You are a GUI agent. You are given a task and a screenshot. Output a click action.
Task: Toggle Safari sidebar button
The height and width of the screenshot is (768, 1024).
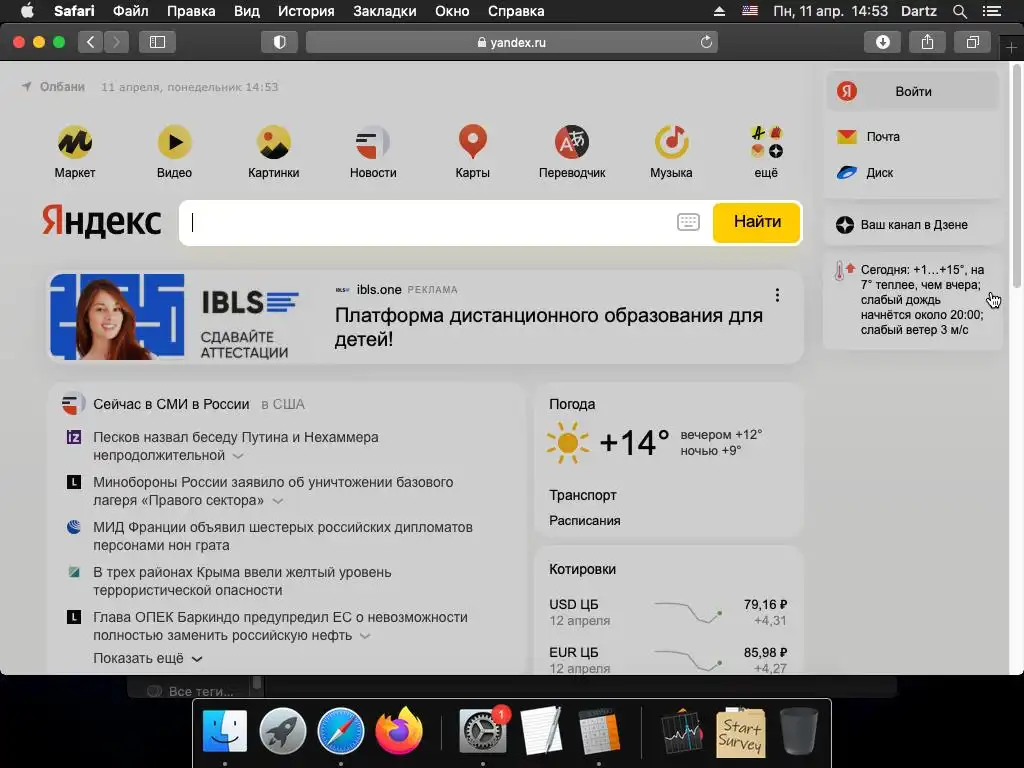click(x=157, y=42)
